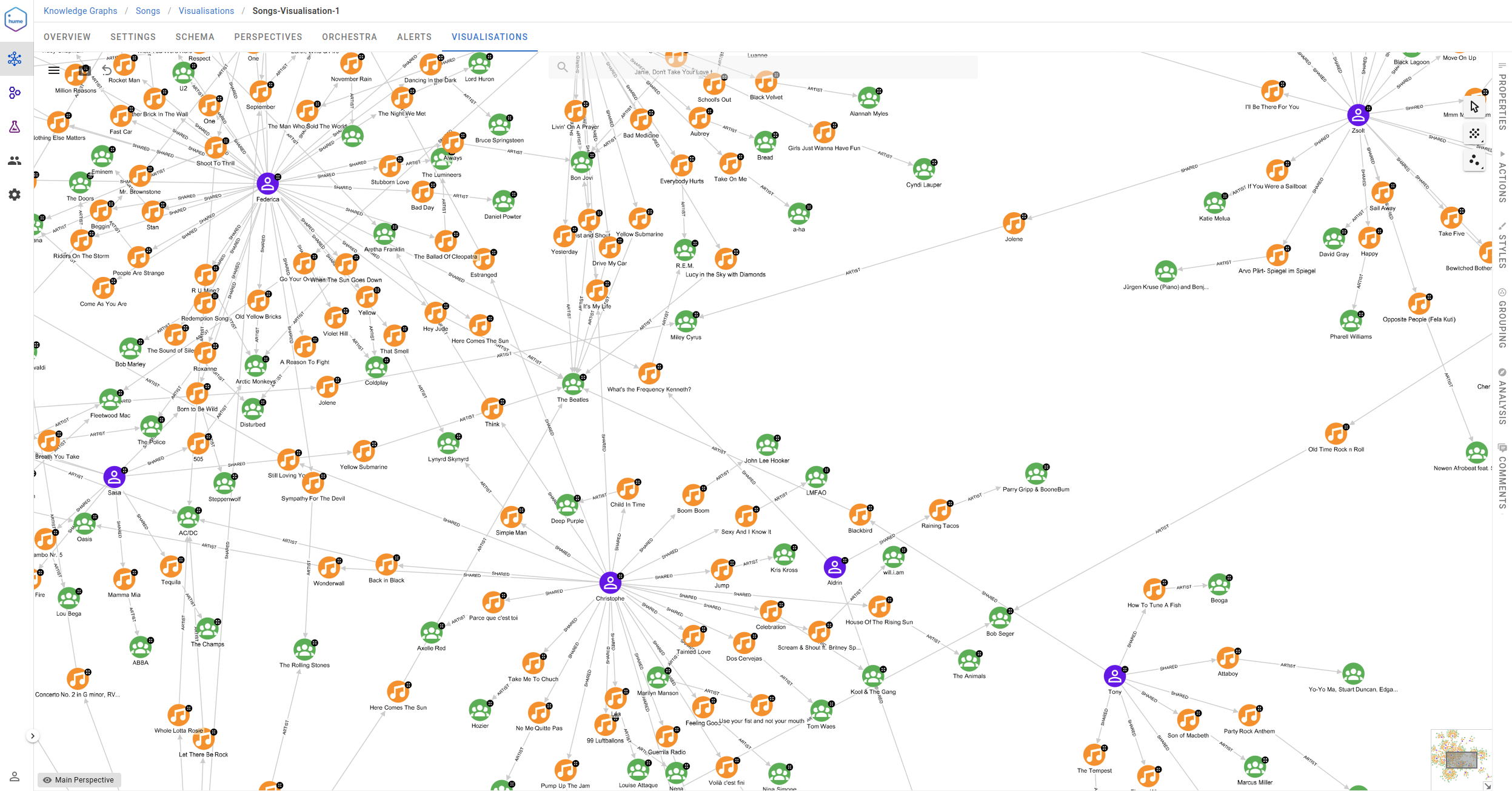Click the Zsolt person node
The width and height of the screenshot is (1512, 791).
1358,115
